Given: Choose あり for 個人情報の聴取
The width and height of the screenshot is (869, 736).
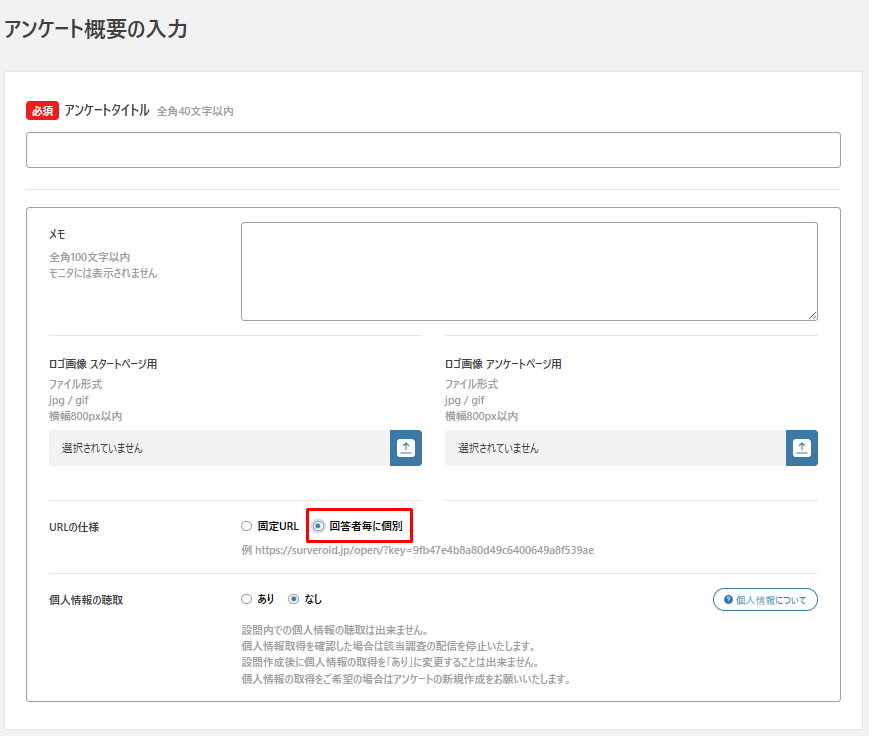Looking at the screenshot, I should [x=247, y=599].
